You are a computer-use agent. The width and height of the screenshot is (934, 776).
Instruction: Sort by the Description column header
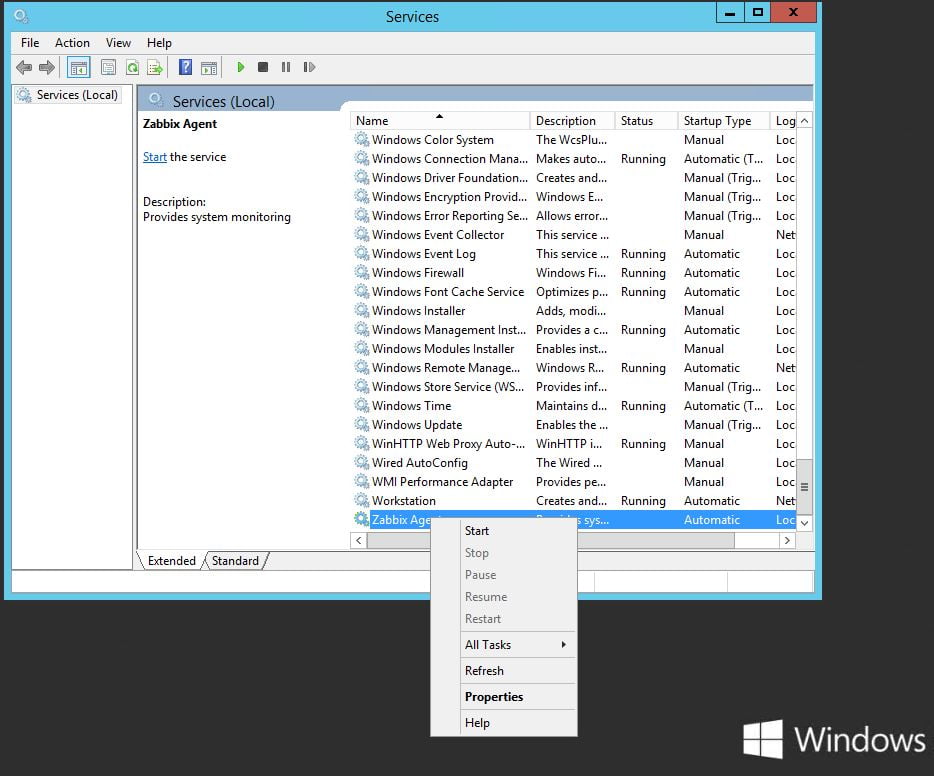pos(572,121)
